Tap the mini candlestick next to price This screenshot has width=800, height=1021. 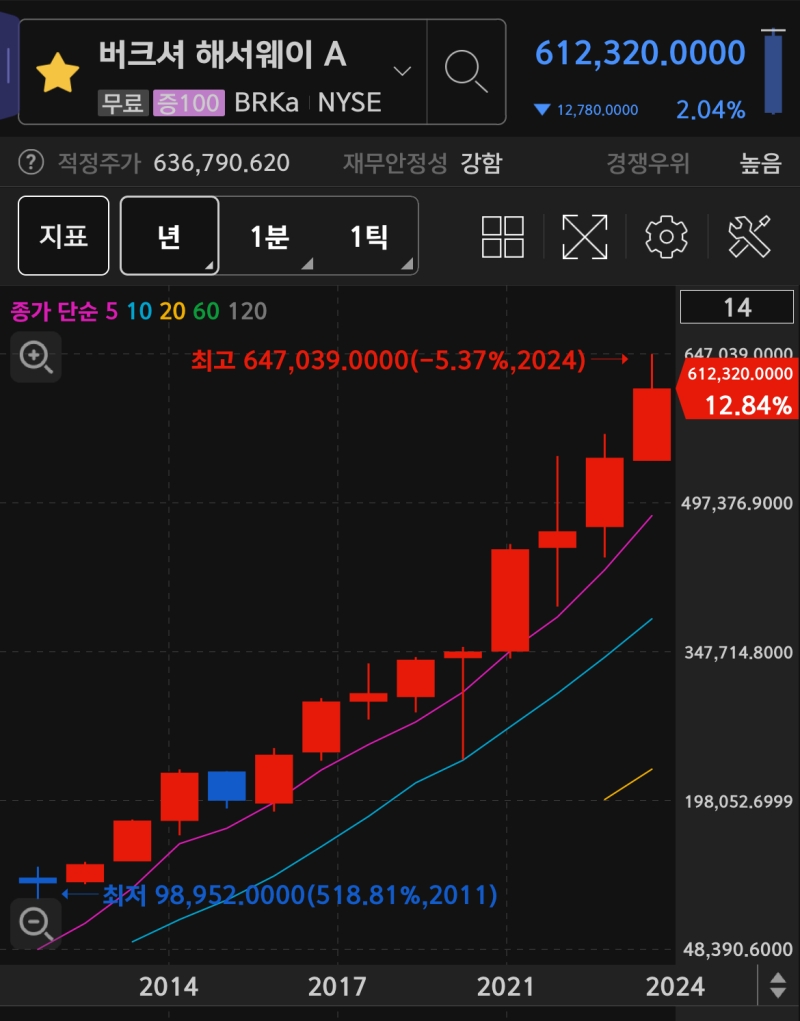[773, 71]
